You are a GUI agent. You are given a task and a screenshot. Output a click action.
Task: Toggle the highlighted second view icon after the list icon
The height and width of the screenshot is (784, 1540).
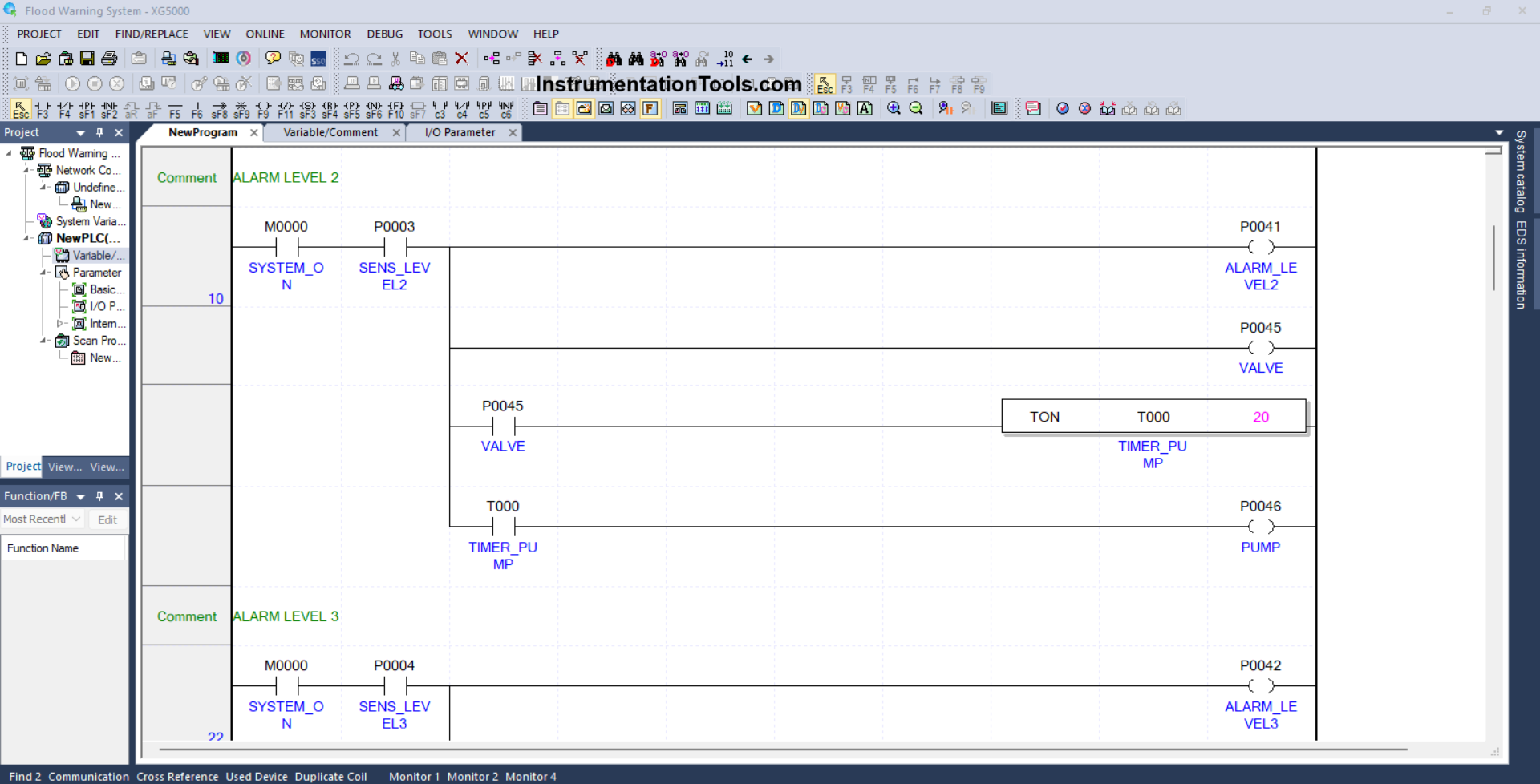(x=562, y=108)
